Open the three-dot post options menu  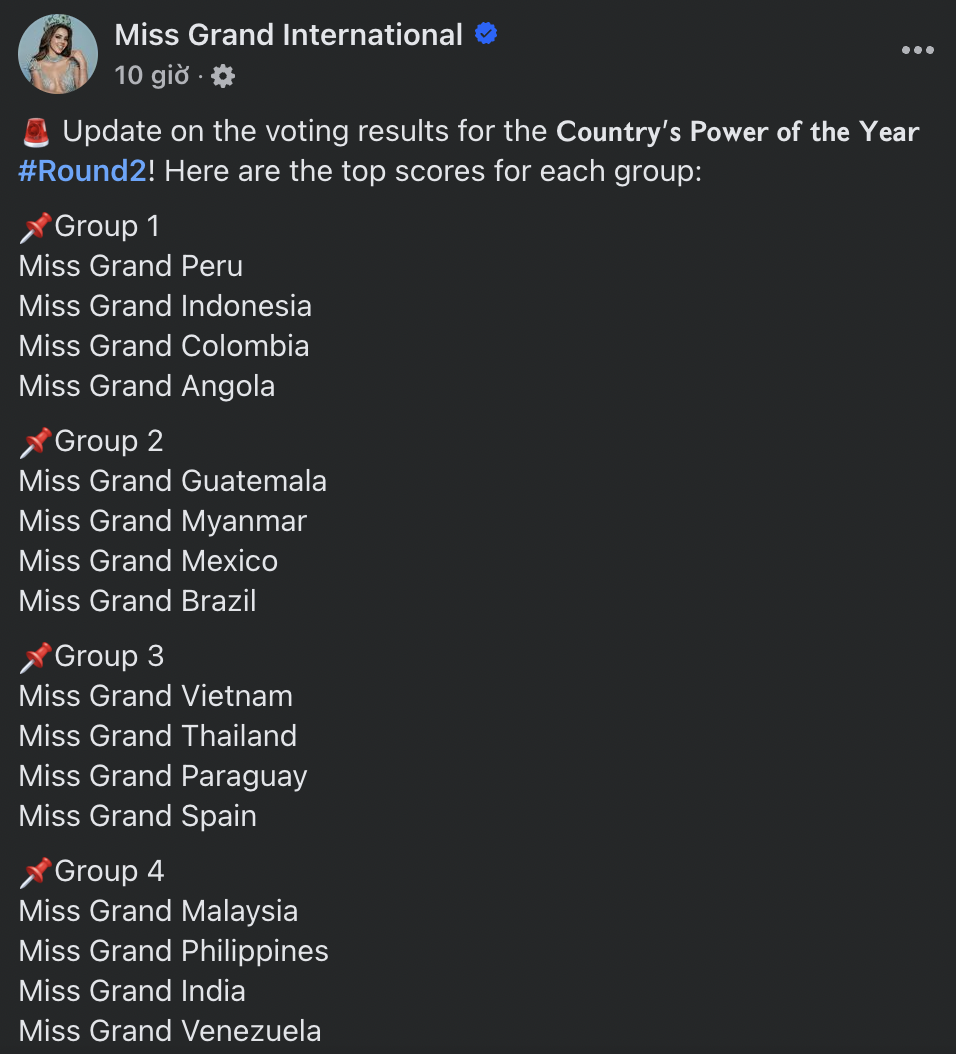(918, 50)
